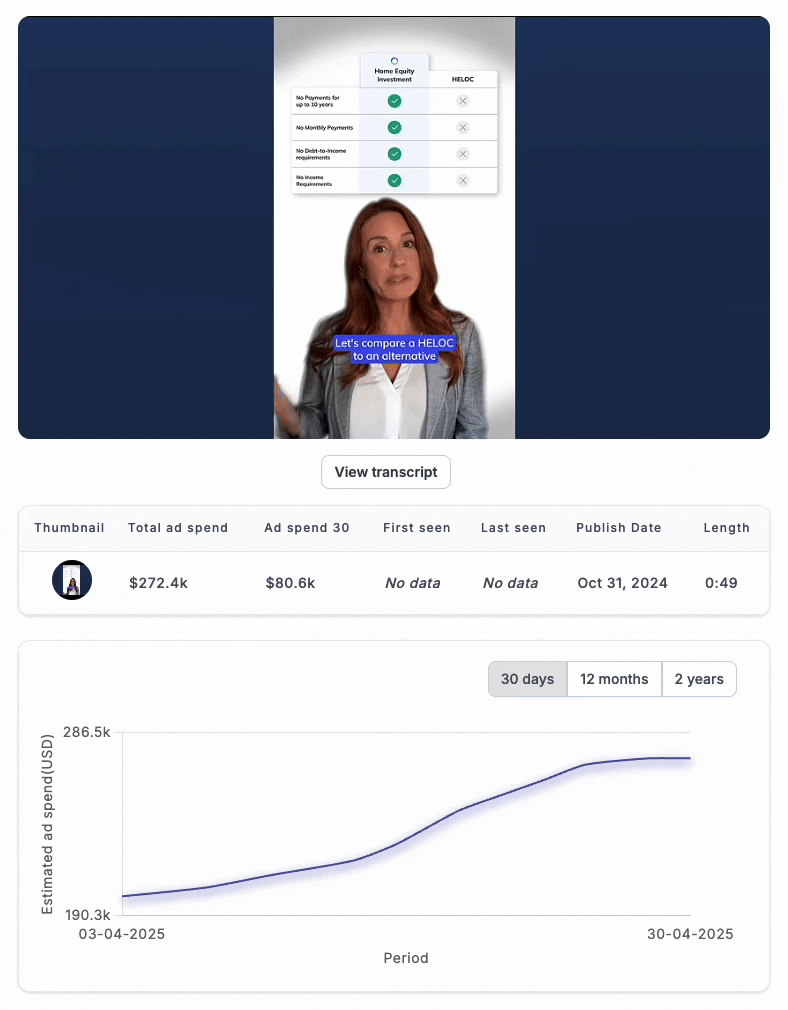Click the Length column header
The height and width of the screenshot is (1010, 788).
pos(726,528)
